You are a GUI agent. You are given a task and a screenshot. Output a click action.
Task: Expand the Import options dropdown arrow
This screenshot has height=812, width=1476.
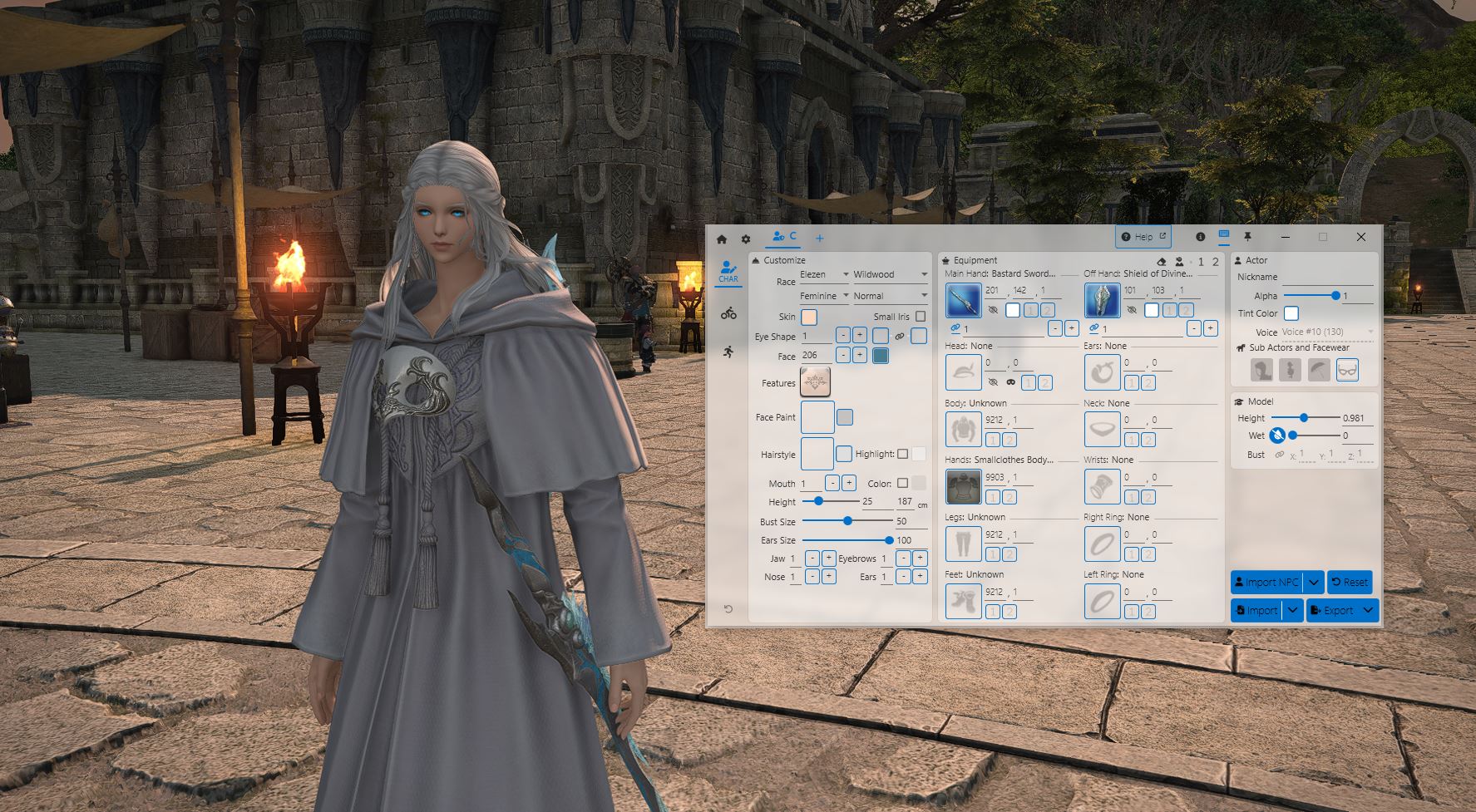(x=1292, y=610)
